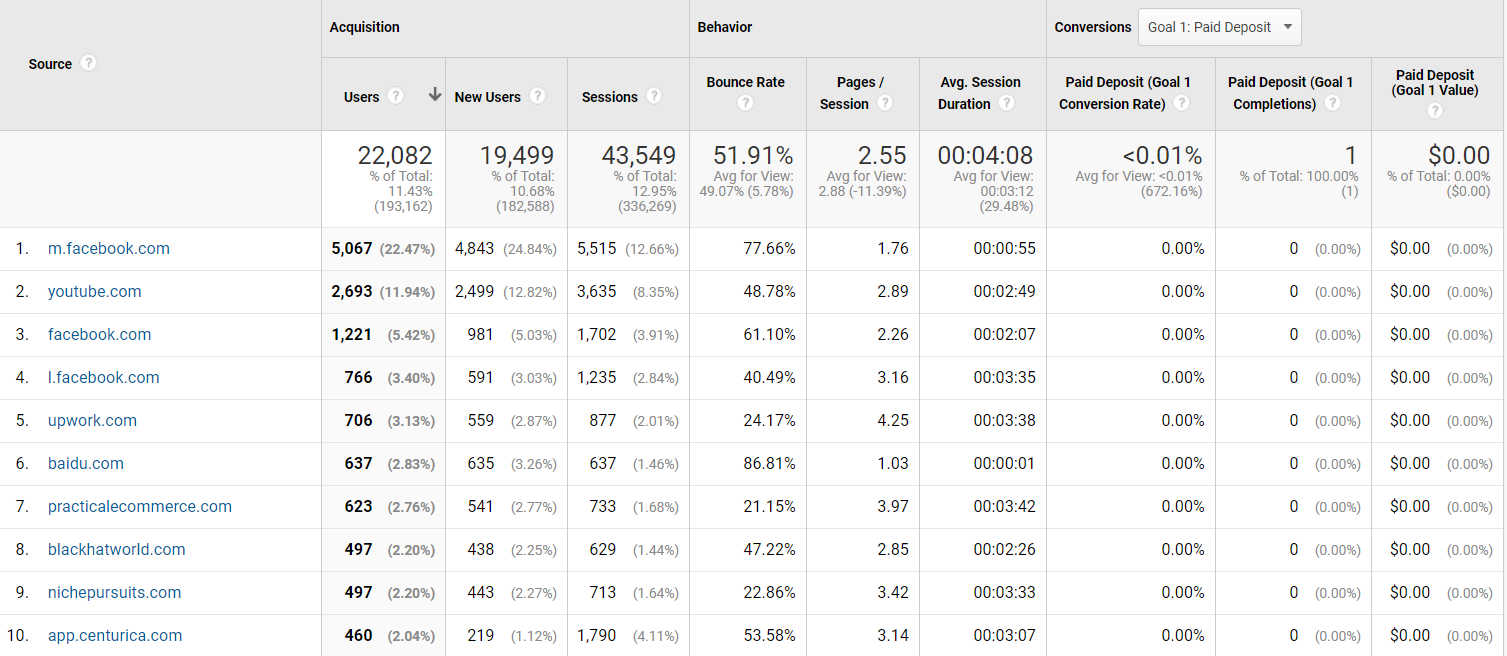Select l.facebook.com sessions 1,235

click(597, 378)
